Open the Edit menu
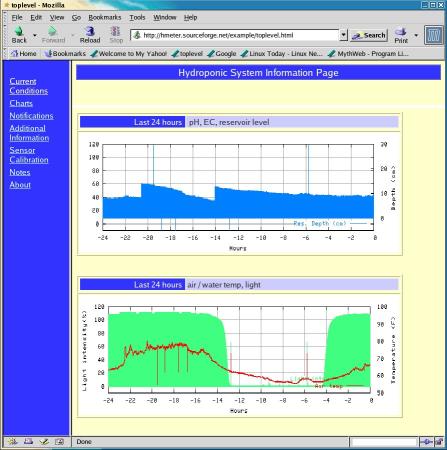The image size is (447, 450). (x=36, y=17)
